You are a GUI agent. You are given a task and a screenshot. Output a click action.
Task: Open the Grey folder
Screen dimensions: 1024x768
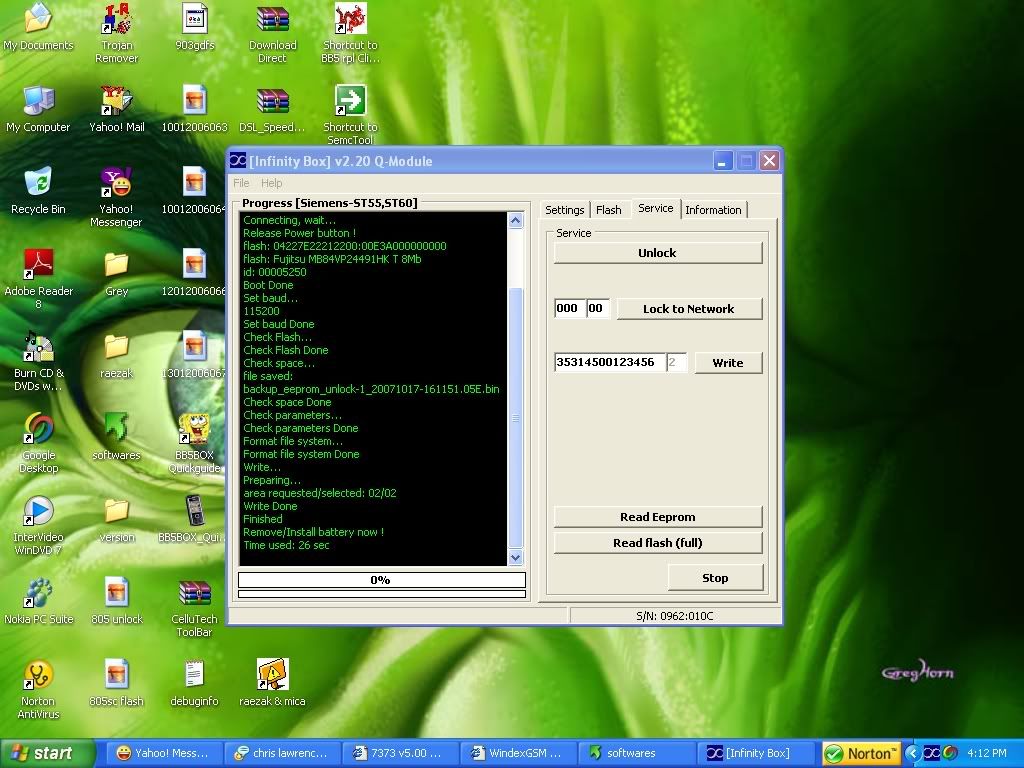116,273
